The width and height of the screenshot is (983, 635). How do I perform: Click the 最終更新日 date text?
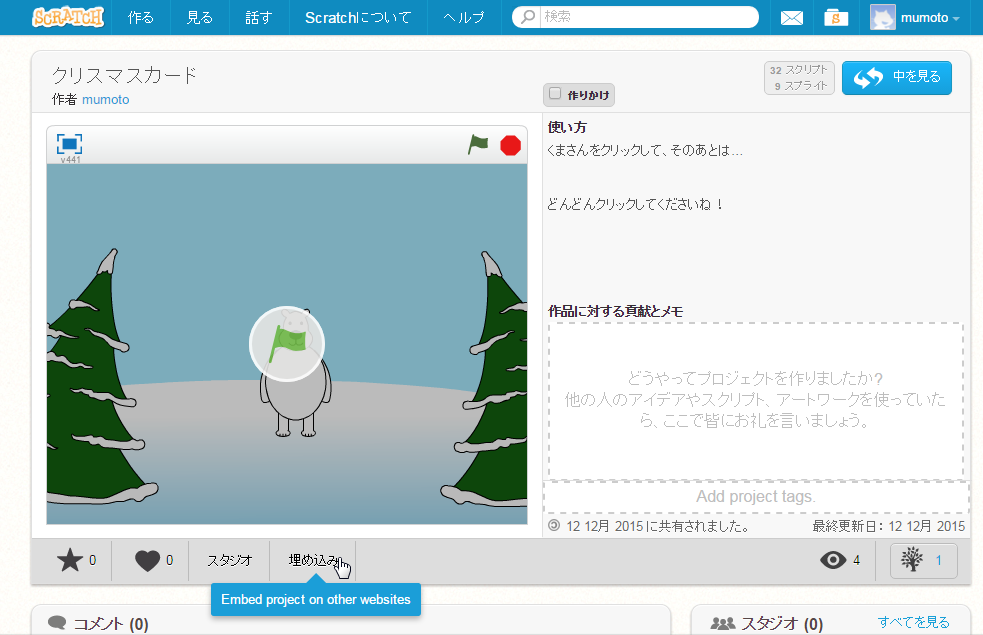(888, 526)
